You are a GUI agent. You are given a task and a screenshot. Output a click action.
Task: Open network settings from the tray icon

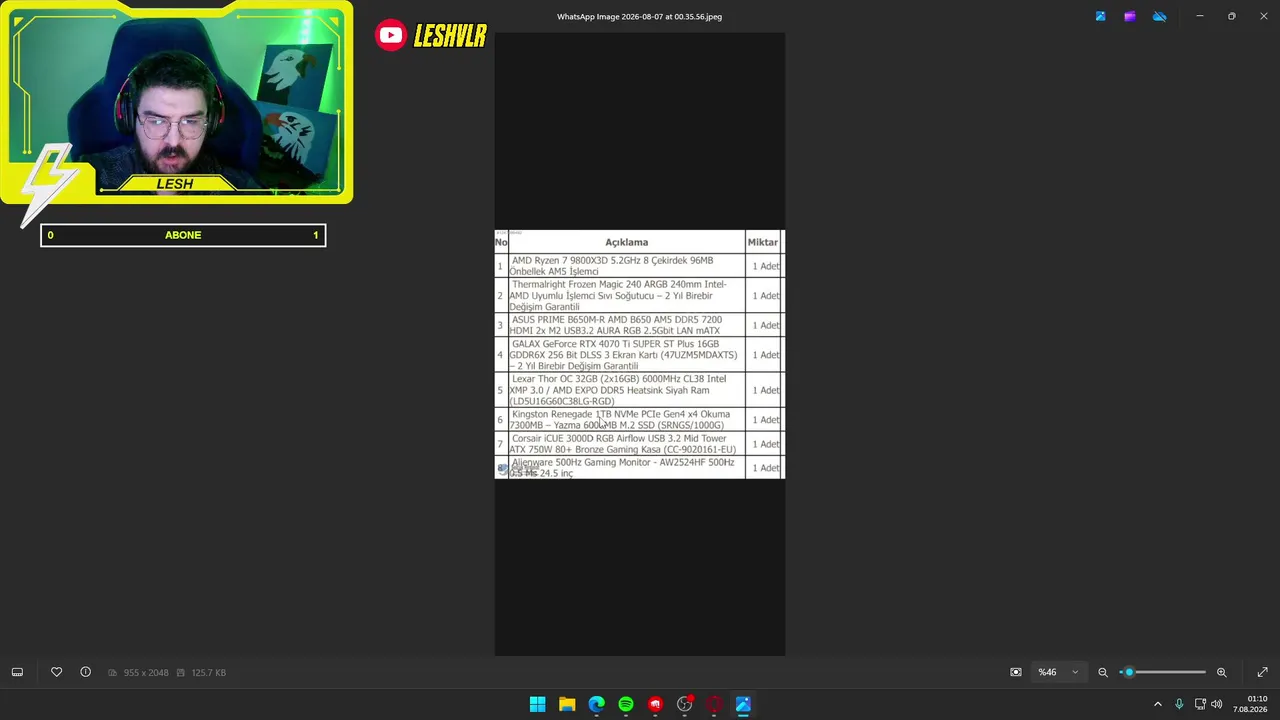point(1200,704)
